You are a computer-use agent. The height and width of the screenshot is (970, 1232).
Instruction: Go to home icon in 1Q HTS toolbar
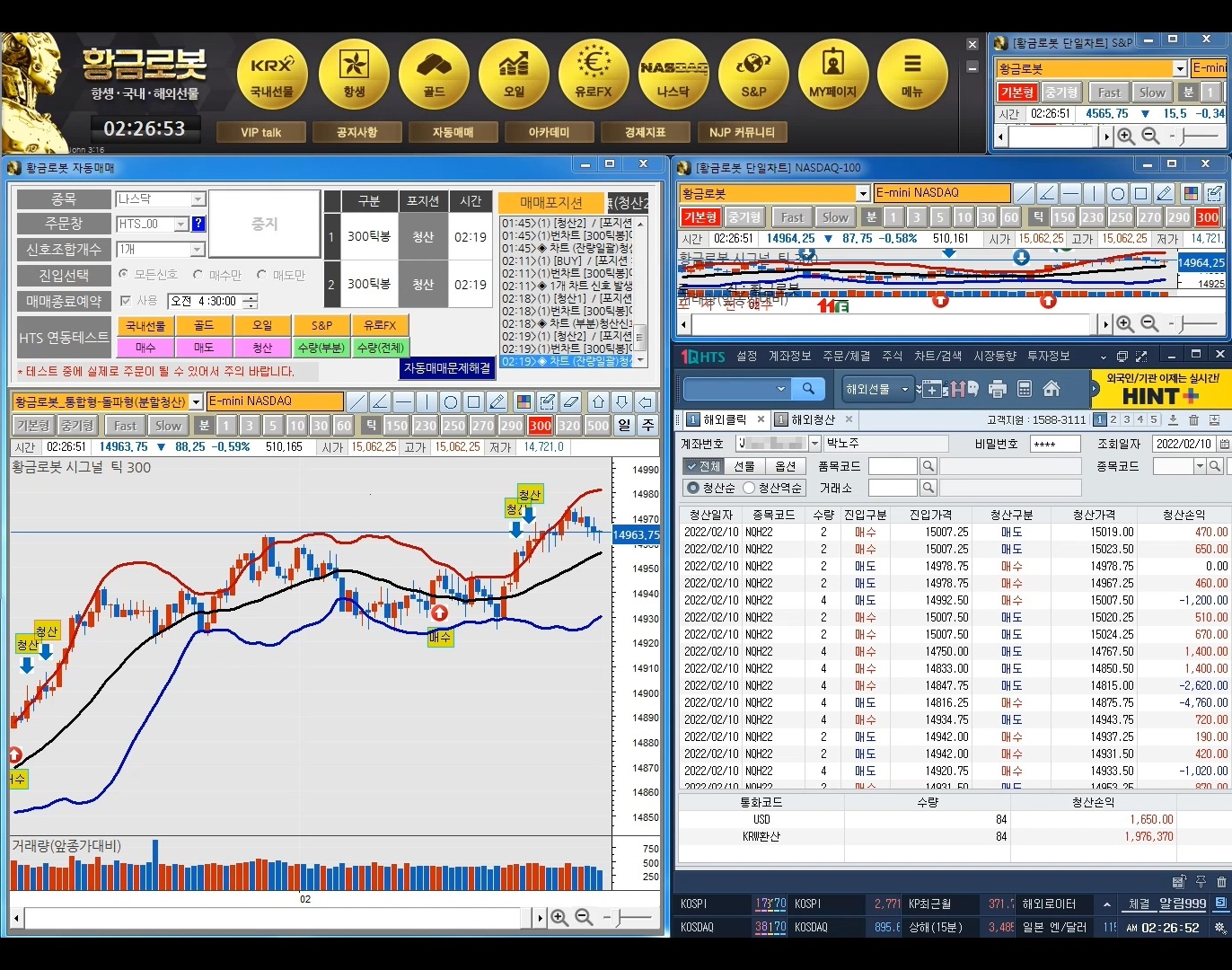pos(1052,389)
